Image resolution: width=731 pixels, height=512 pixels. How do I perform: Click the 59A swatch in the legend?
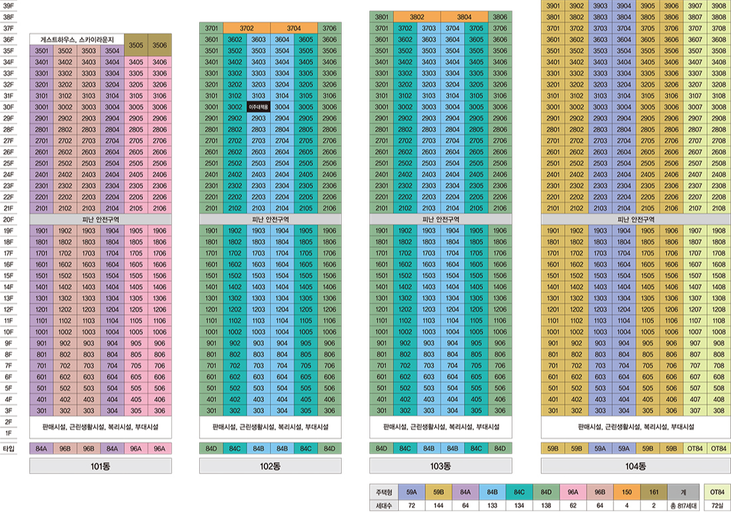[411, 492]
